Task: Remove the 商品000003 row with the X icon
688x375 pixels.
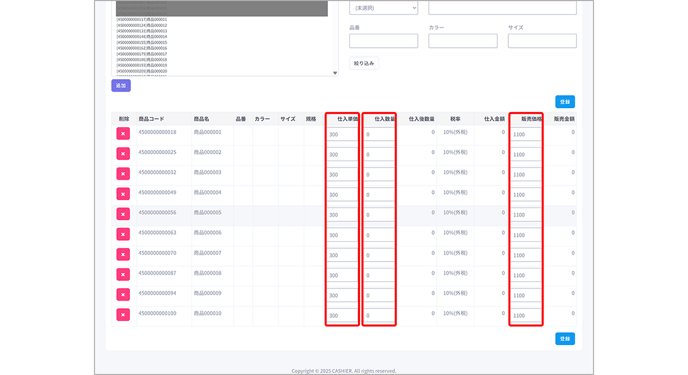Action: tap(123, 174)
